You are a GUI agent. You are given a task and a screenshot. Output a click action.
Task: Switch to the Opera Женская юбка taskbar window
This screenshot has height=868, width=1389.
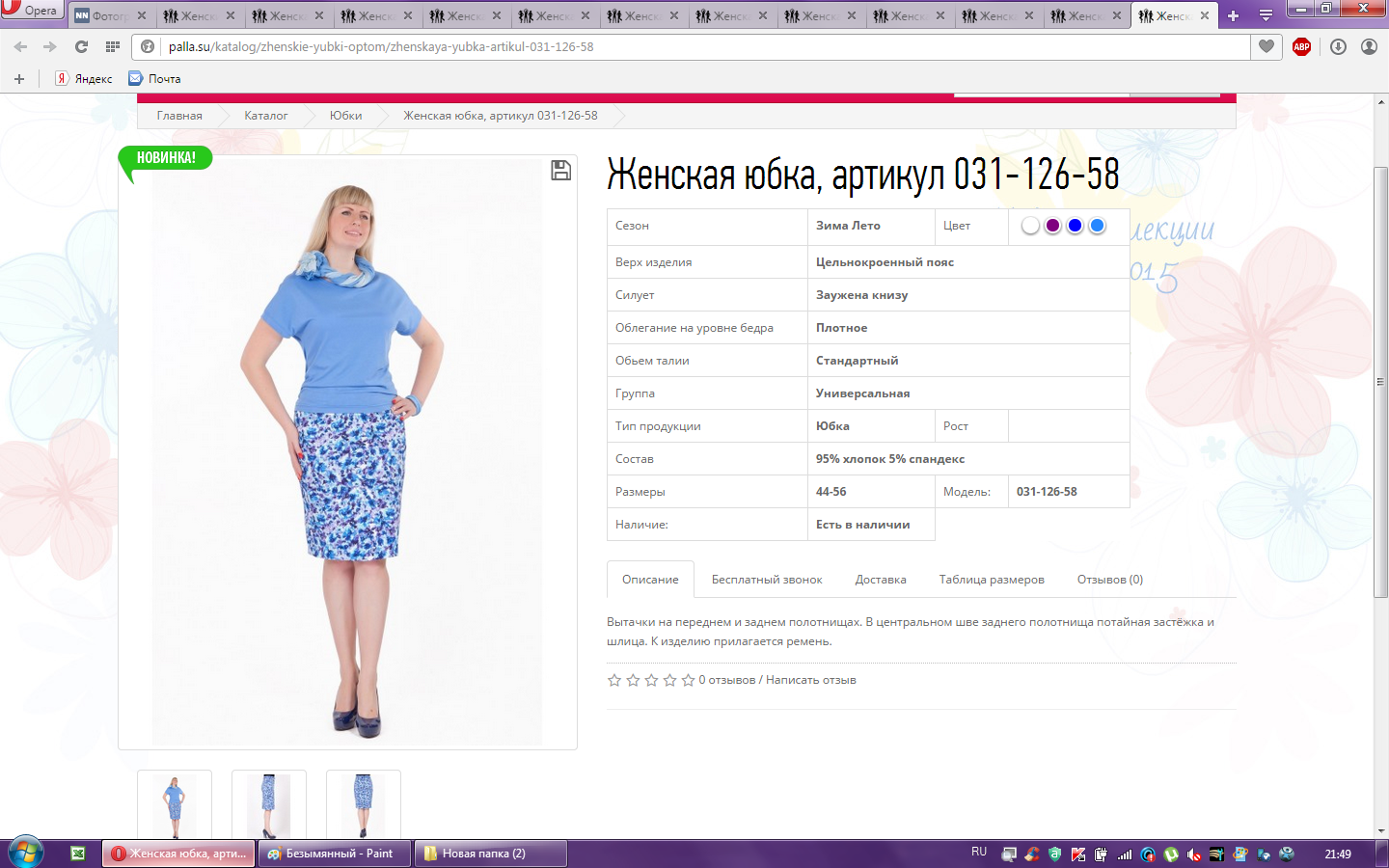[179, 854]
